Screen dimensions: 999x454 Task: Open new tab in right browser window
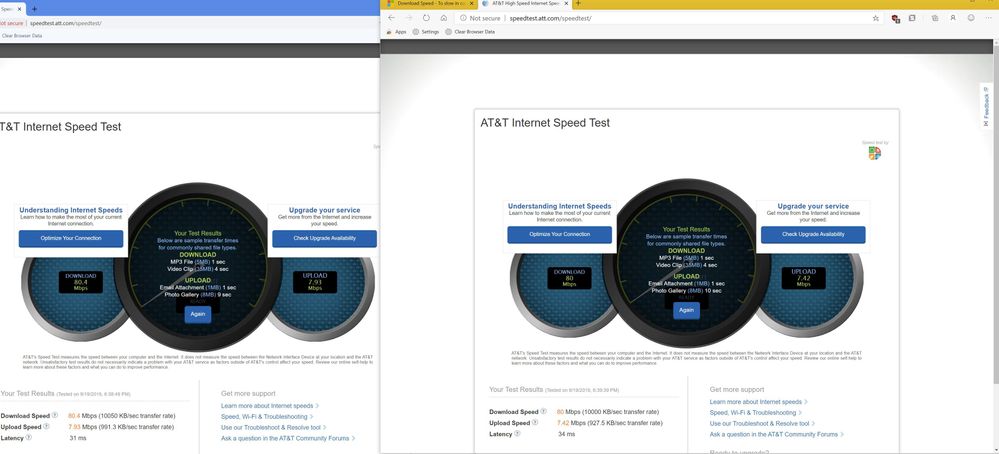(579, 4)
